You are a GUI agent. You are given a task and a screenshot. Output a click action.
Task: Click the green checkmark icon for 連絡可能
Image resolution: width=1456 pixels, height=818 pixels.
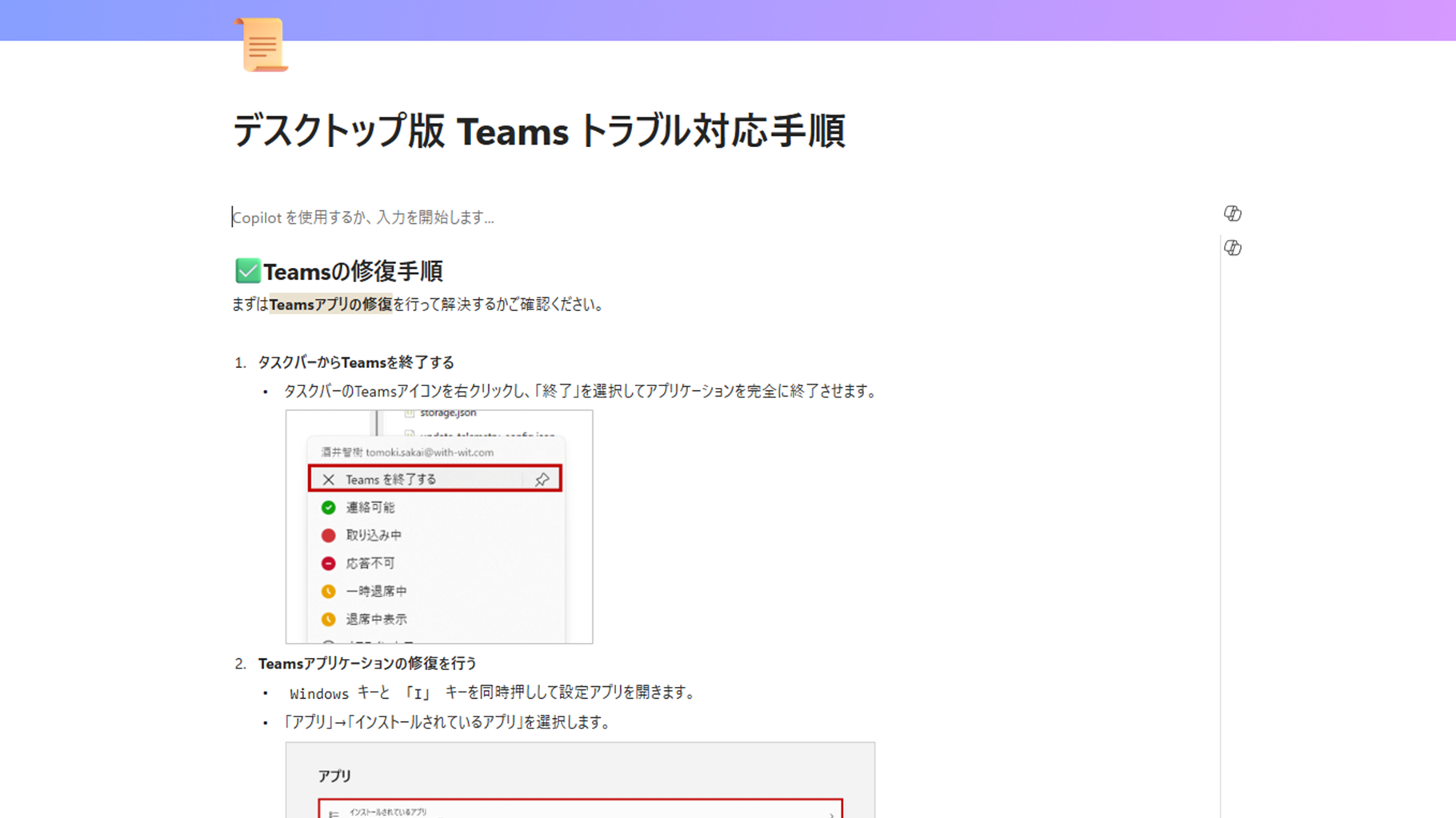(x=328, y=507)
